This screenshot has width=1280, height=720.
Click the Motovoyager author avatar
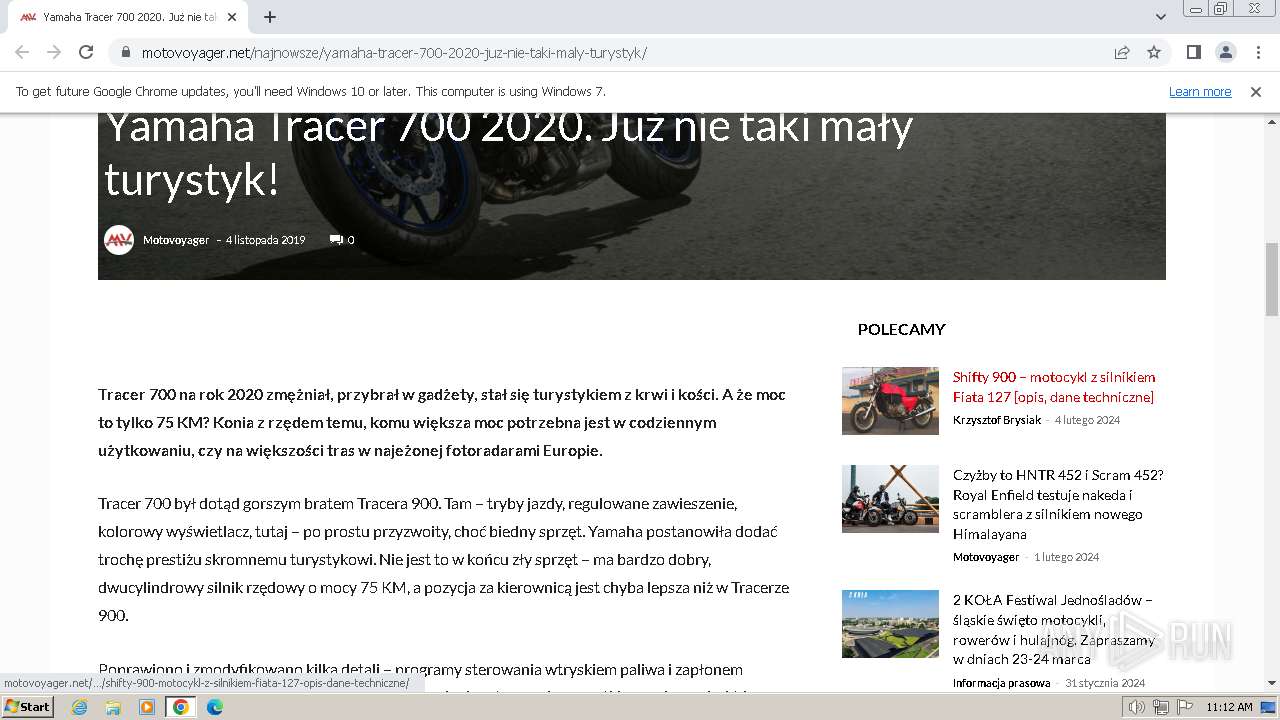119,240
